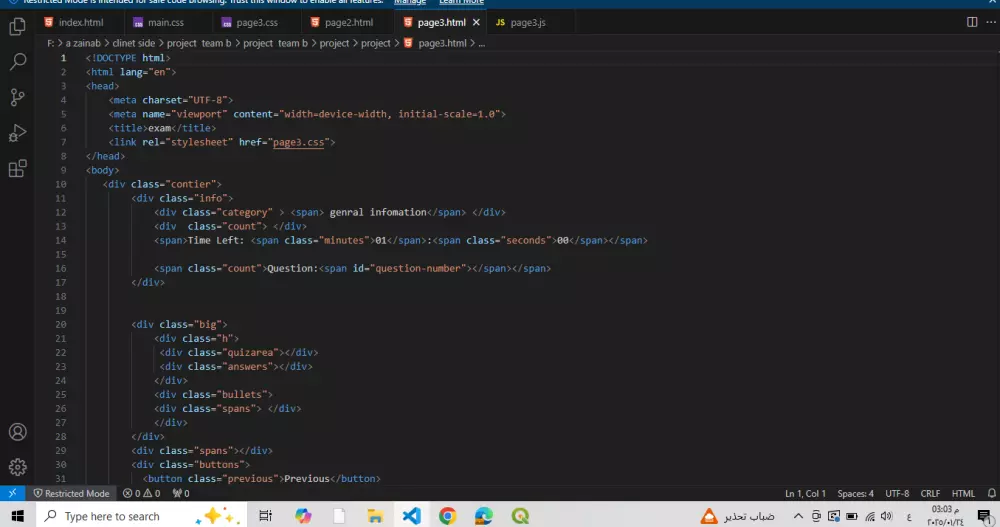Click line number 20 in the gutter
This screenshot has width=1000, height=527.
coord(61,324)
